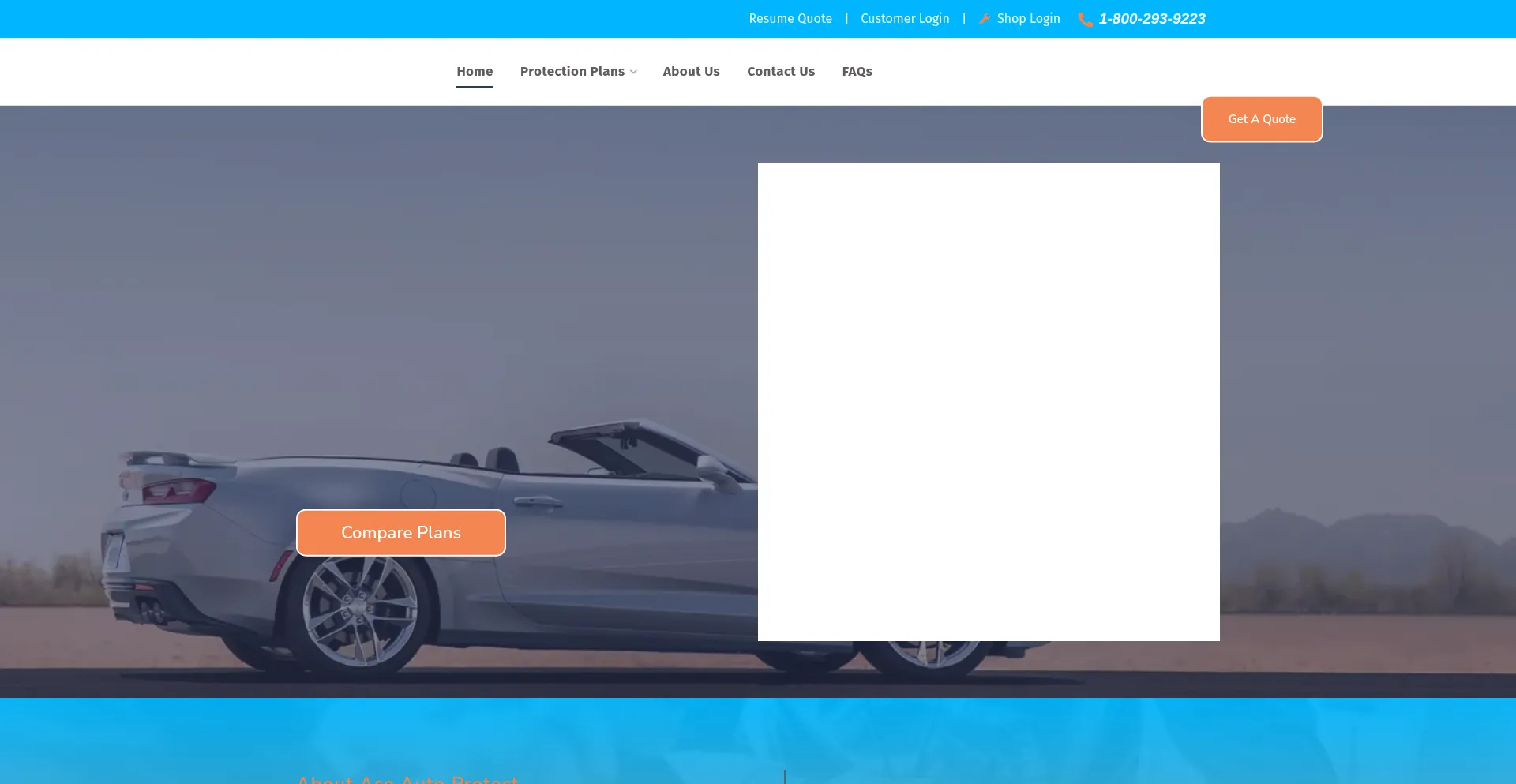Image resolution: width=1516 pixels, height=784 pixels.
Task: Call the 1-800-293-9223 phone number link
Action: pos(1151,18)
